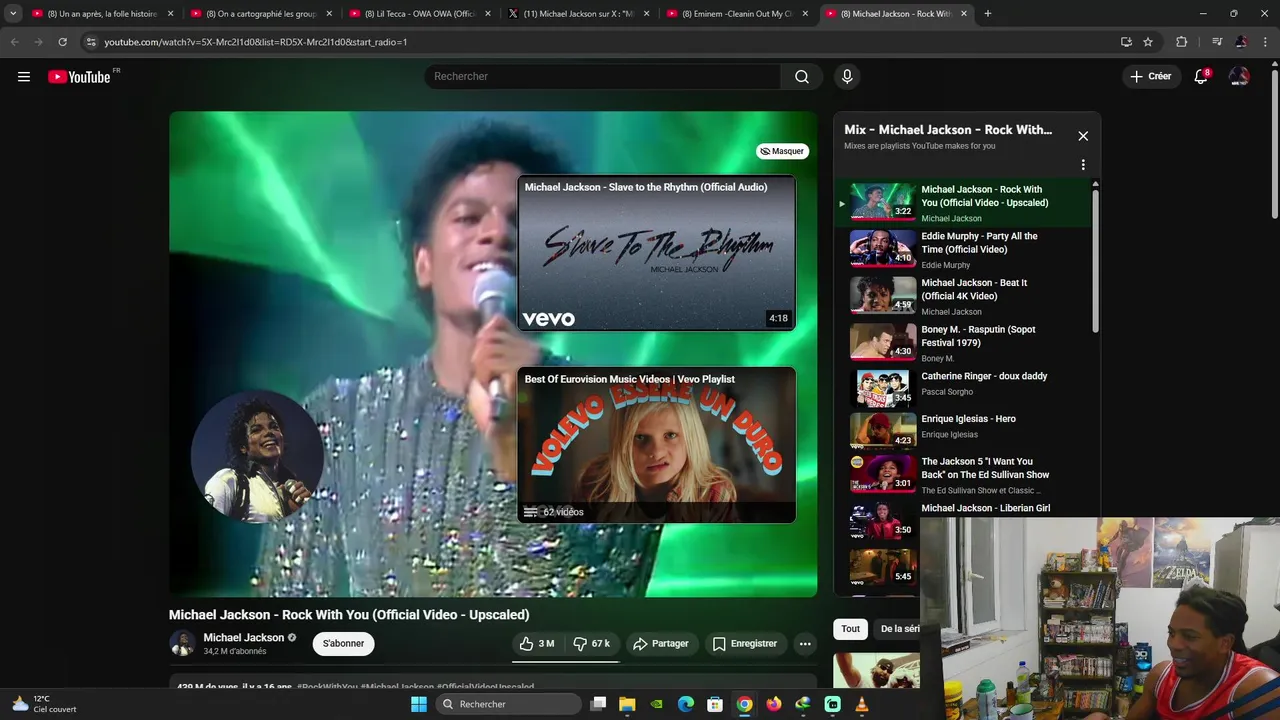Image resolution: width=1280 pixels, height=720 pixels.
Task: Open a new browser tab
Action: tap(988, 14)
